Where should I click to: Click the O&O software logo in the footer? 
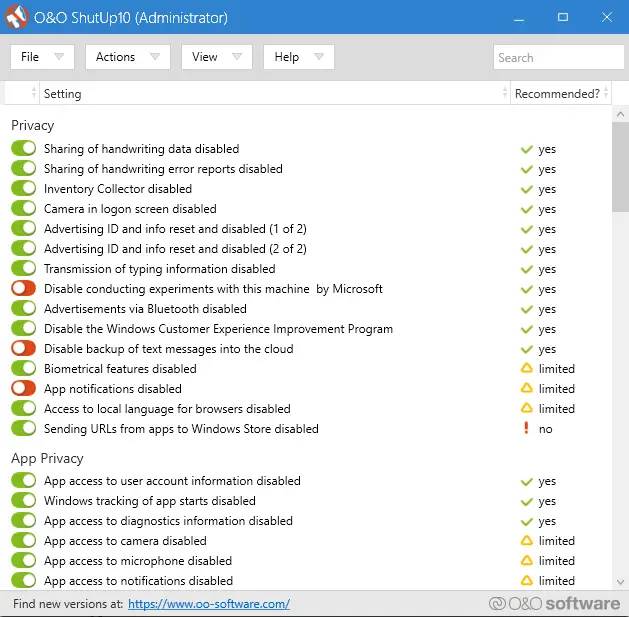coord(554,604)
